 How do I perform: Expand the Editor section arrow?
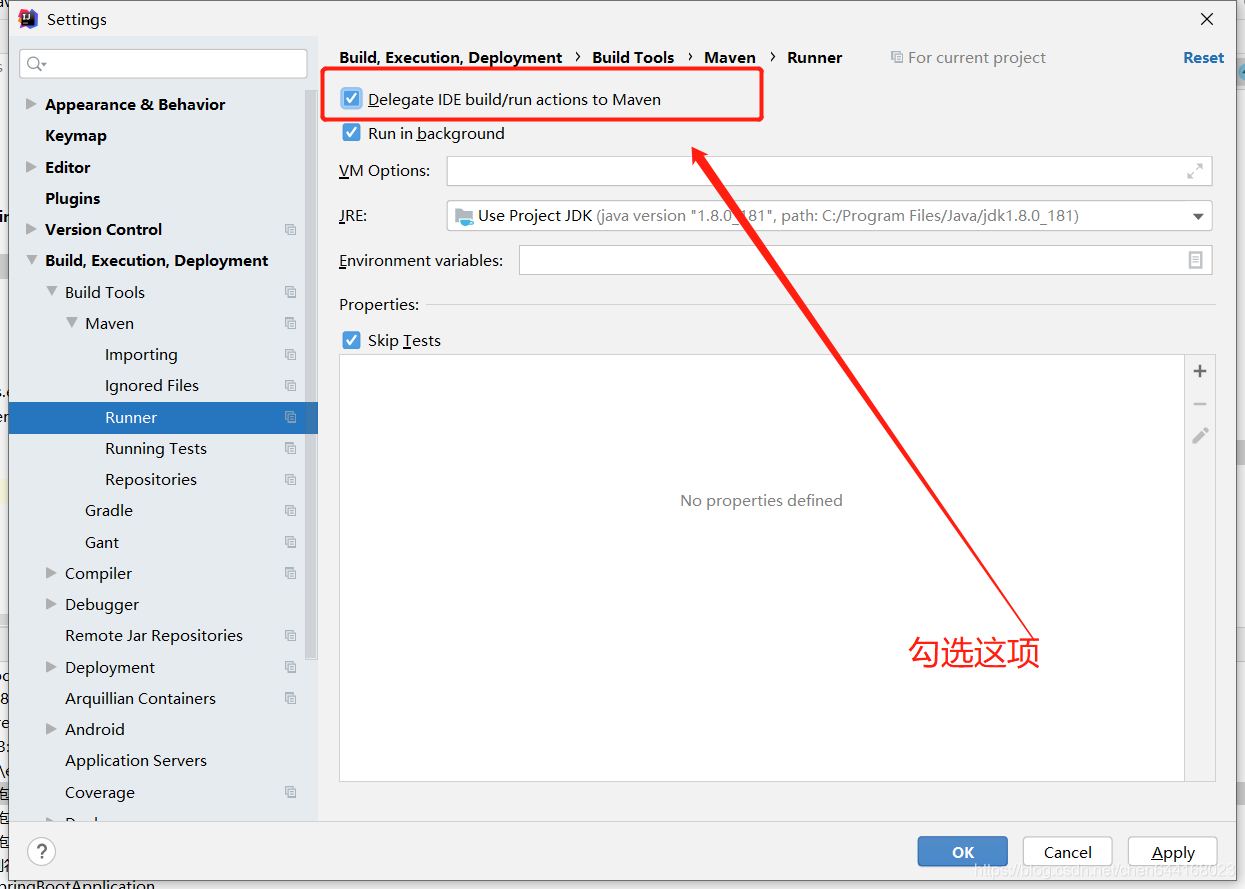point(31,167)
